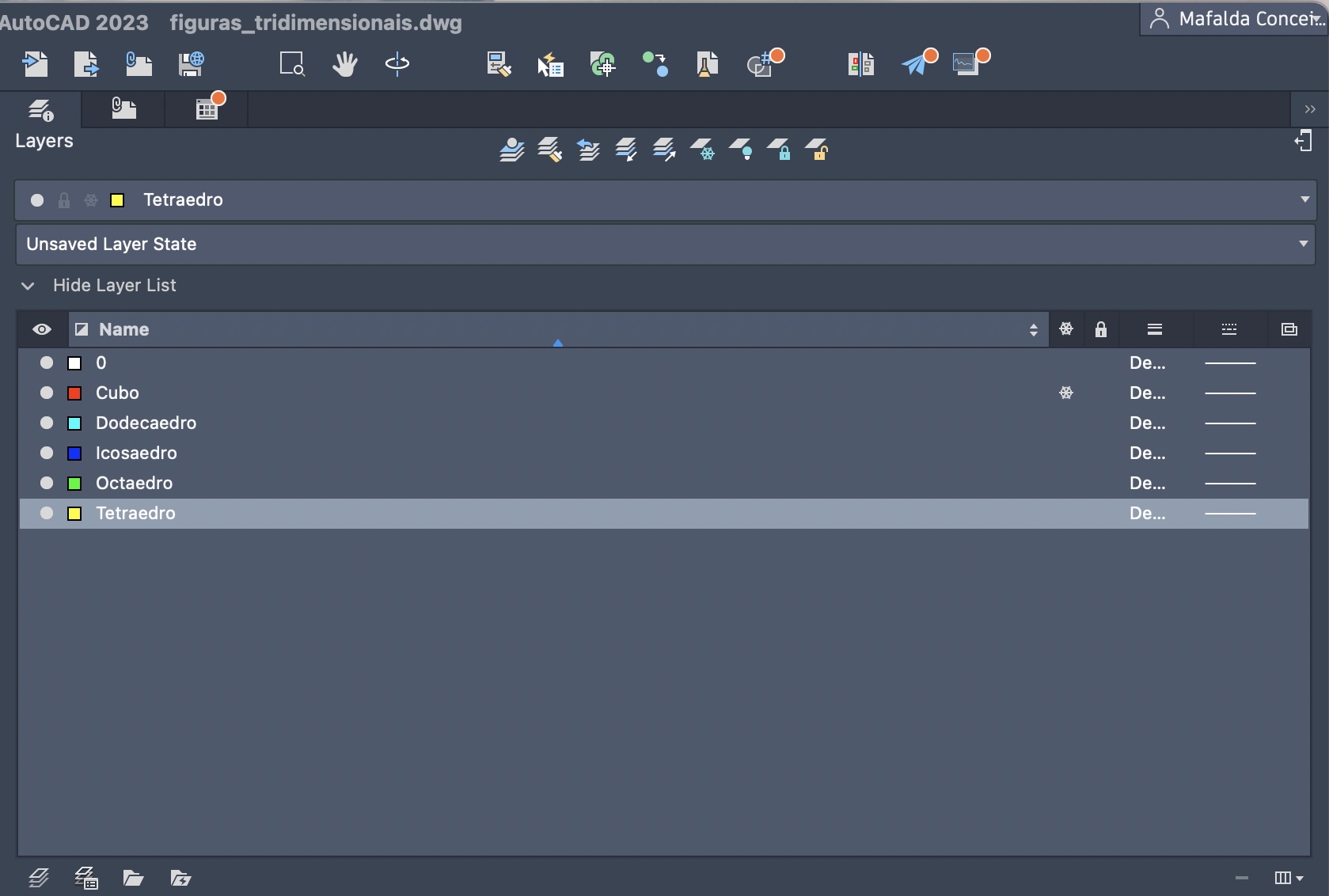Screen dimensions: 1329x896
Task: Click the freeze snowflake column header
Action: point(1066,329)
